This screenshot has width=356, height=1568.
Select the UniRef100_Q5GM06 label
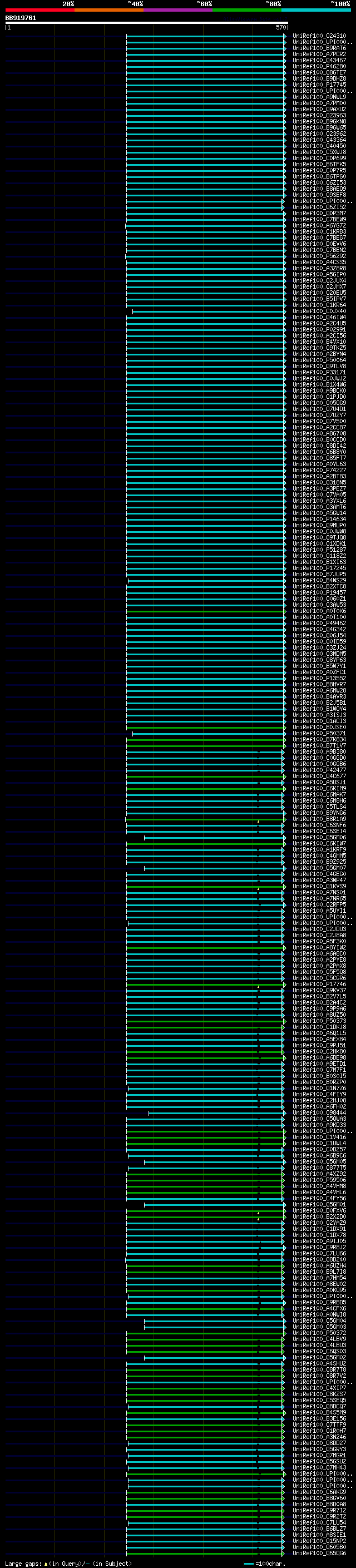tap(319, 837)
